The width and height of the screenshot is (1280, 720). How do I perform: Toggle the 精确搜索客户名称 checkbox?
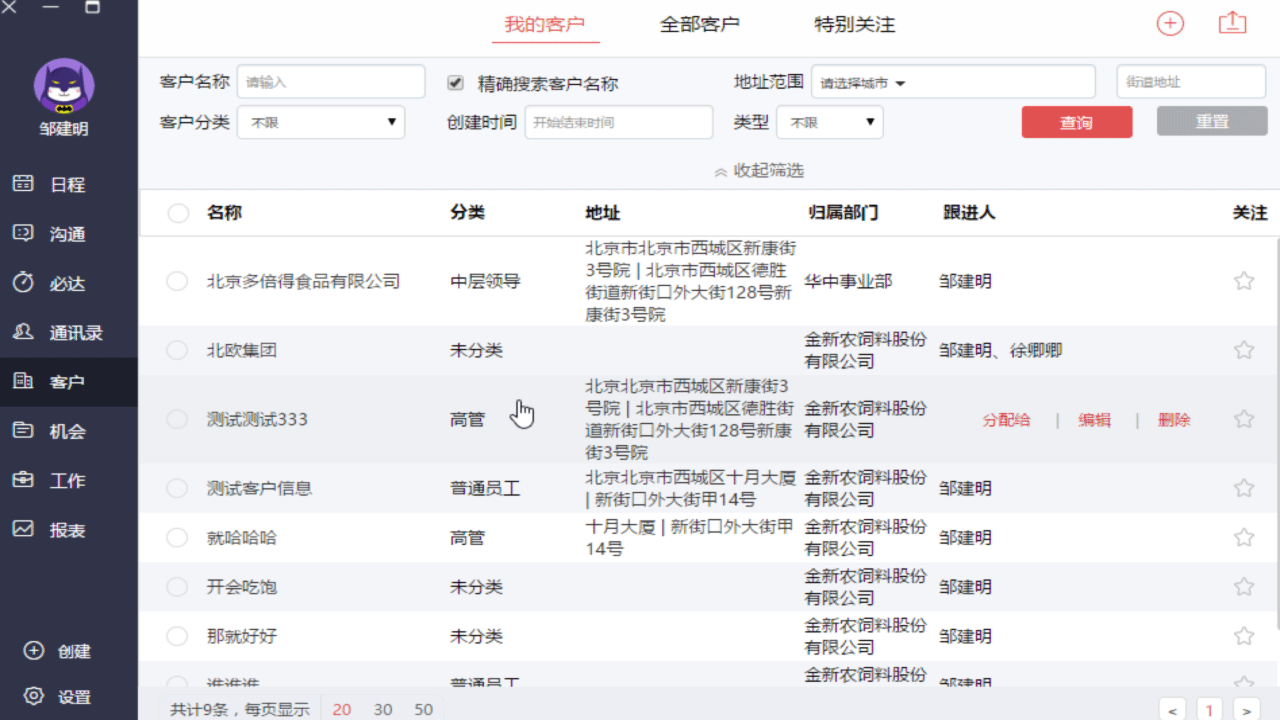456,83
